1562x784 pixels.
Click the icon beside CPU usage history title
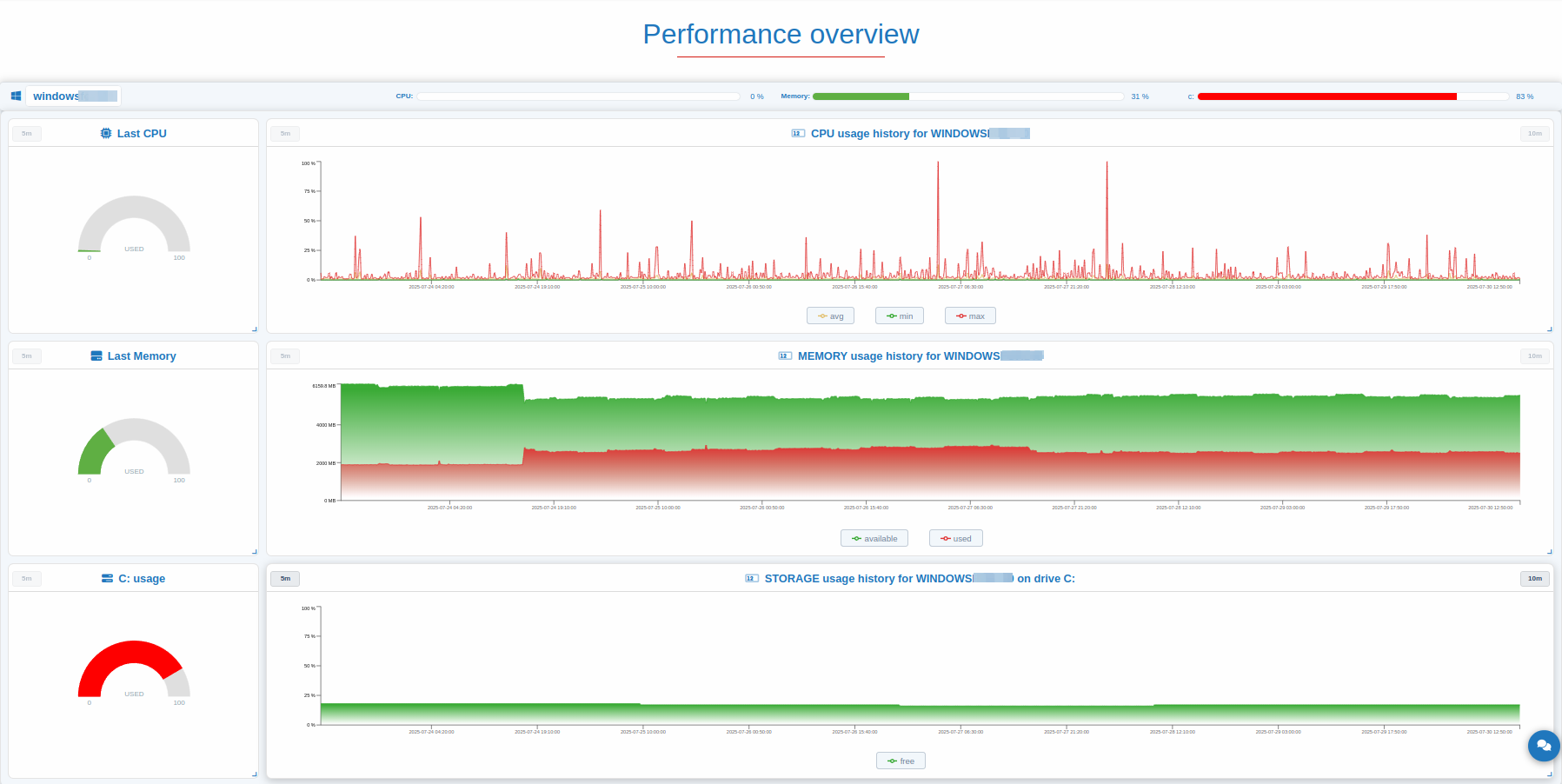pos(798,134)
